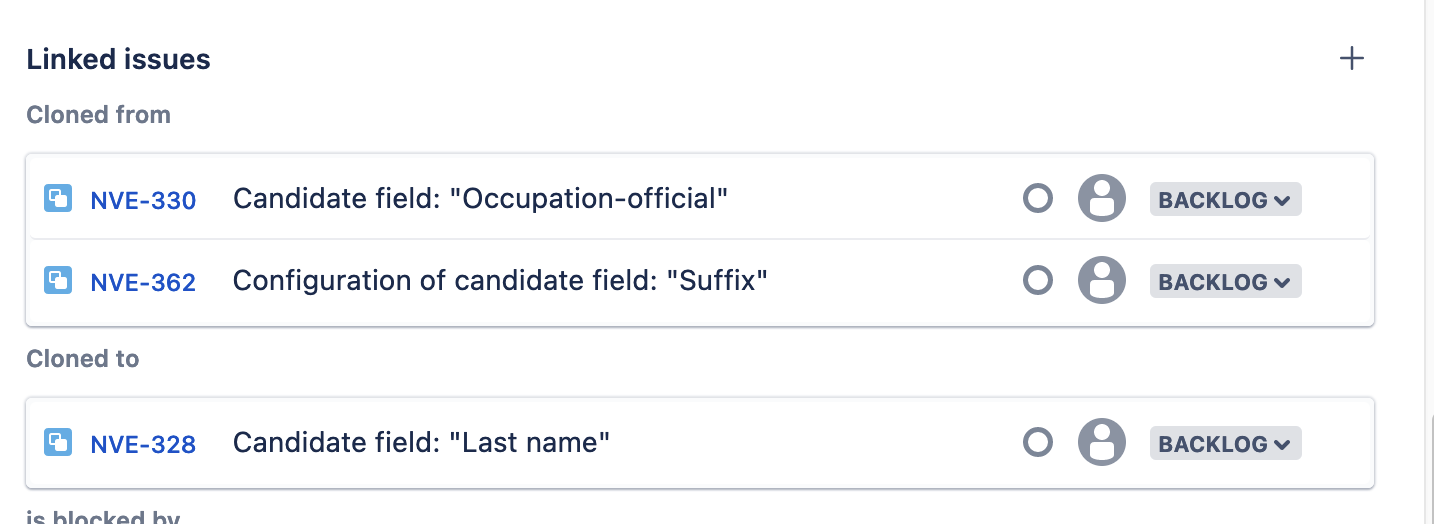The width and height of the screenshot is (1434, 524).
Task: Click the priority circle icon for NVE-330
Action: [1038, 198]
